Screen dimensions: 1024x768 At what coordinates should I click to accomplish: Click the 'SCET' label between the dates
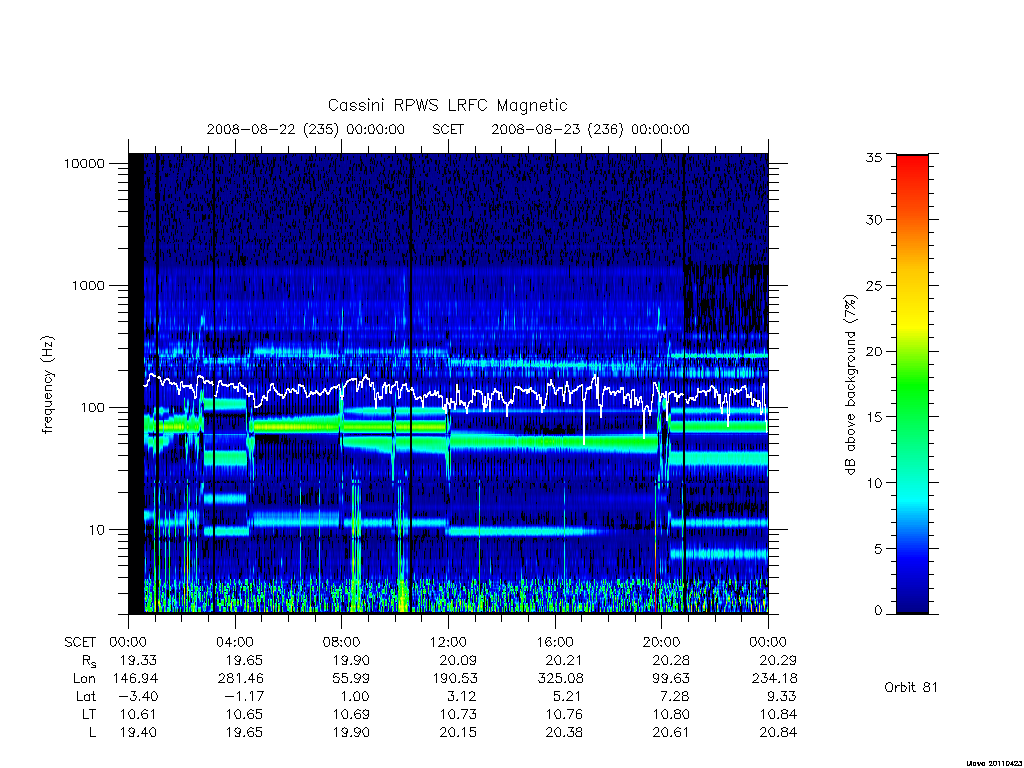(x=448, y=129)
